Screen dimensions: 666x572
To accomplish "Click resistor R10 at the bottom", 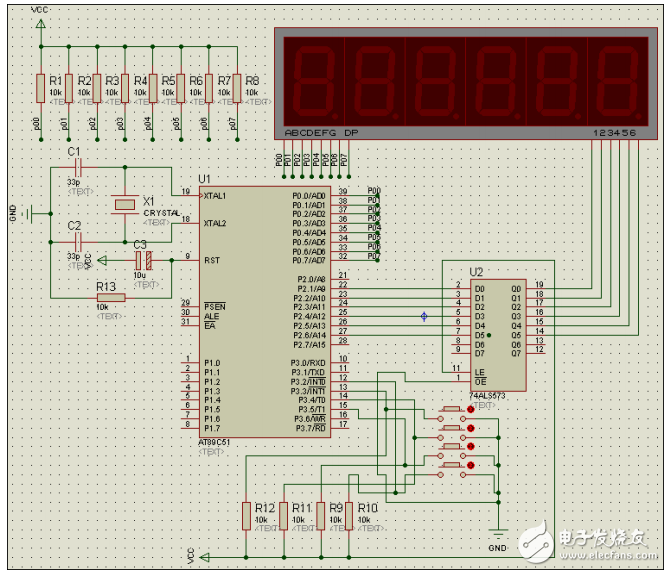I will click(349, 515).
